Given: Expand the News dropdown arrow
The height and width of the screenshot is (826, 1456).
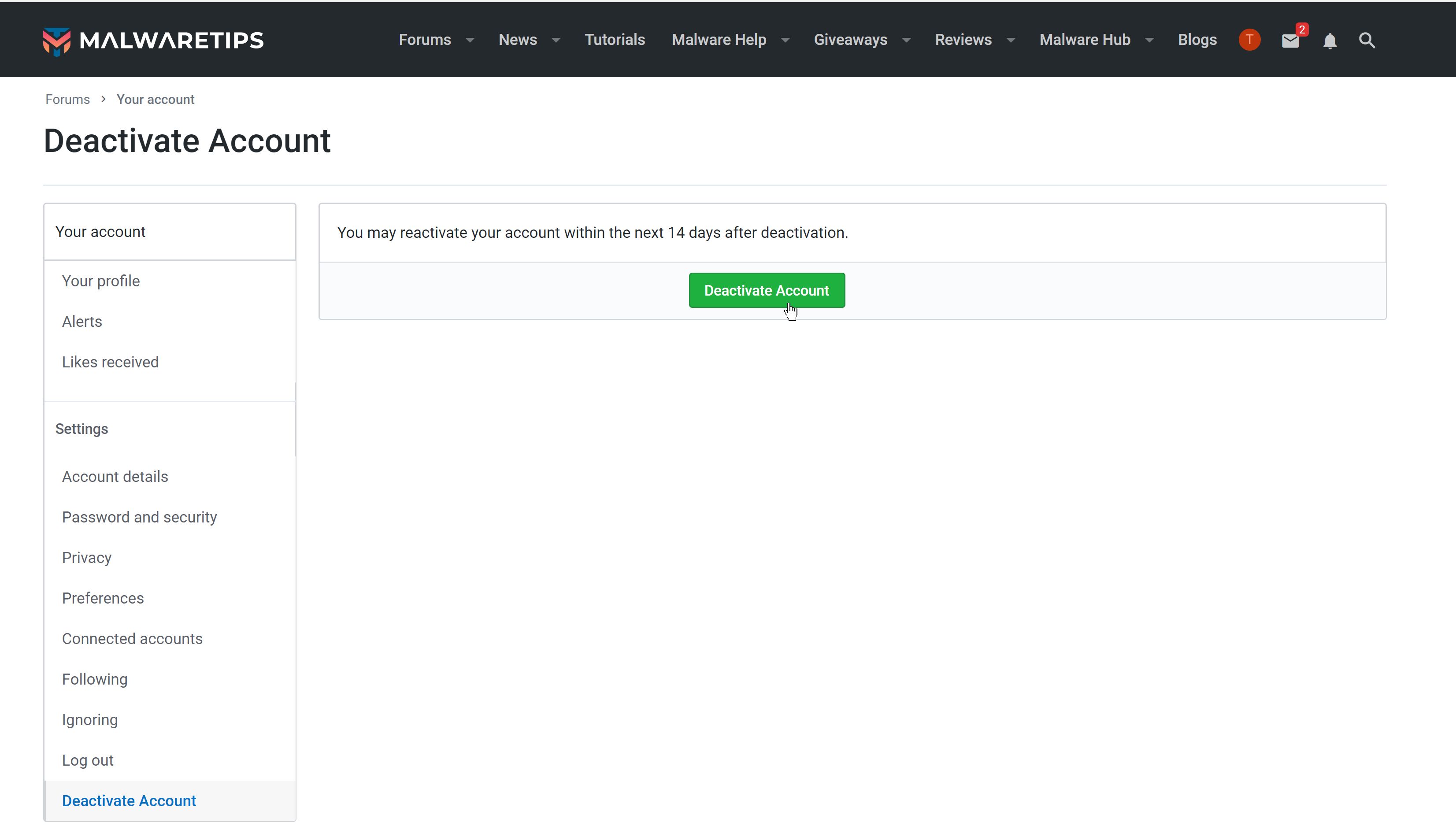Looking at the screenshot, I should pos(556,40).
